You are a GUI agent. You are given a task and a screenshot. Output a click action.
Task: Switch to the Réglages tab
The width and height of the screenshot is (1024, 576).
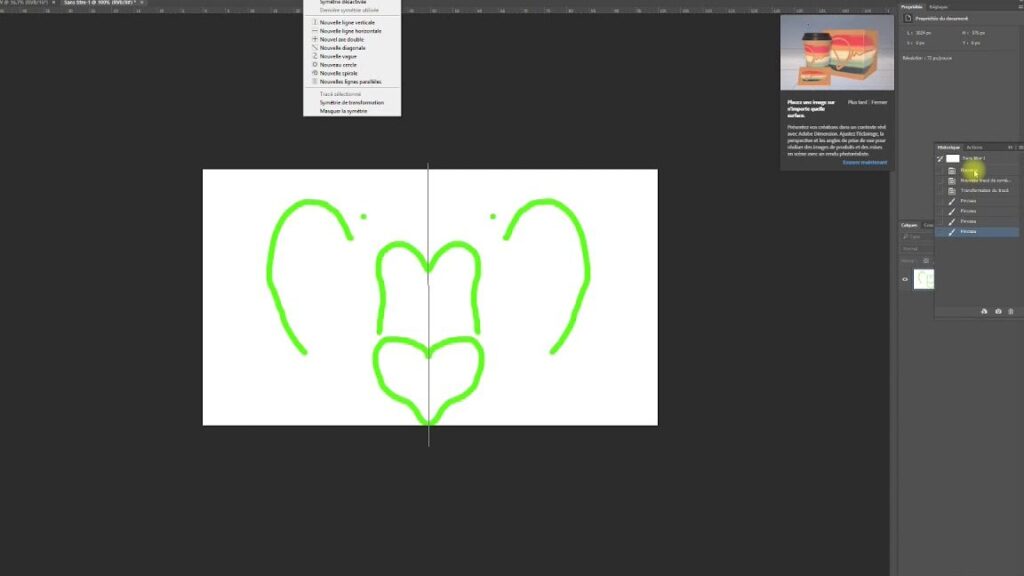pos(938,7)
